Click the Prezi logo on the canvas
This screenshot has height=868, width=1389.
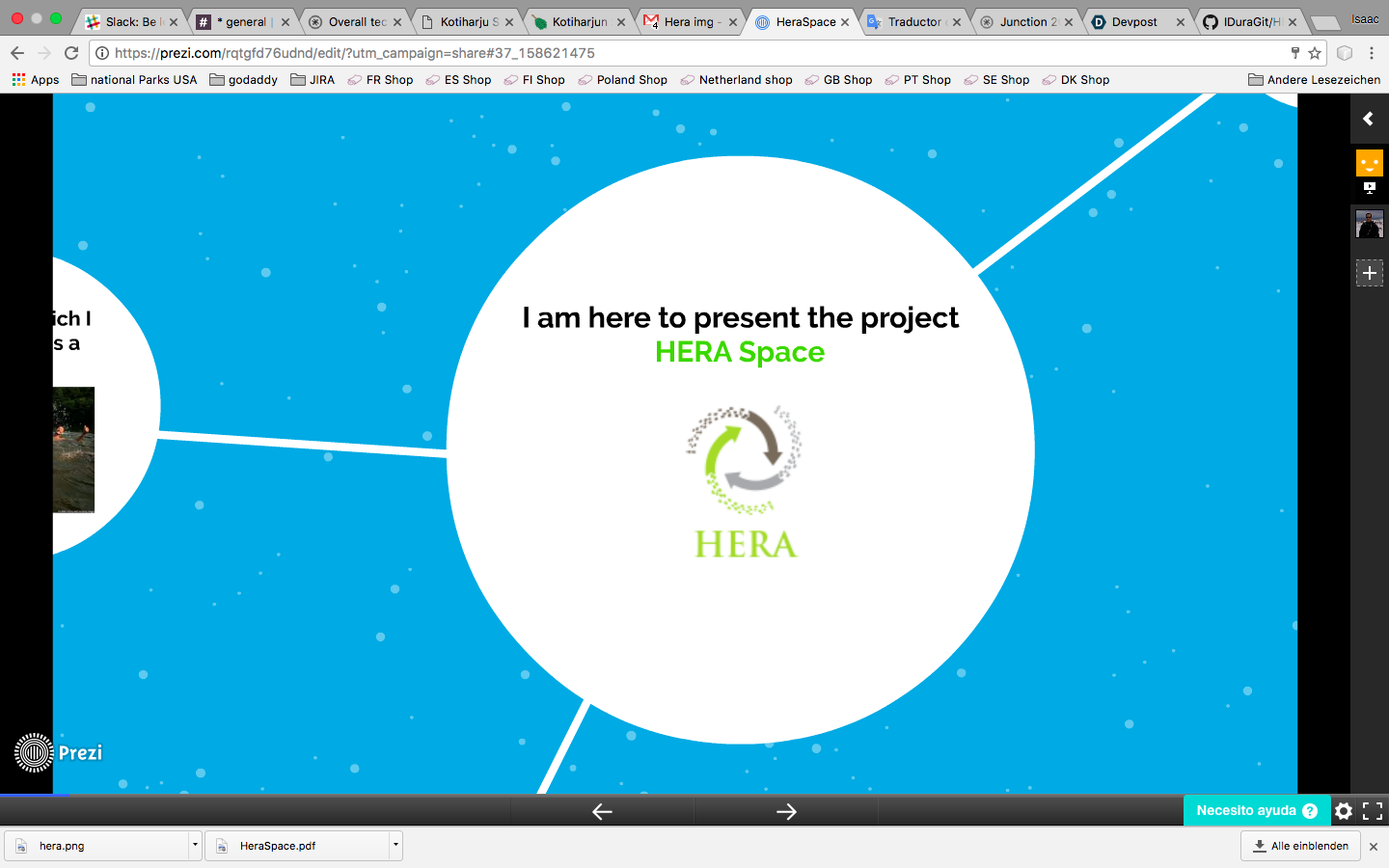58,752
